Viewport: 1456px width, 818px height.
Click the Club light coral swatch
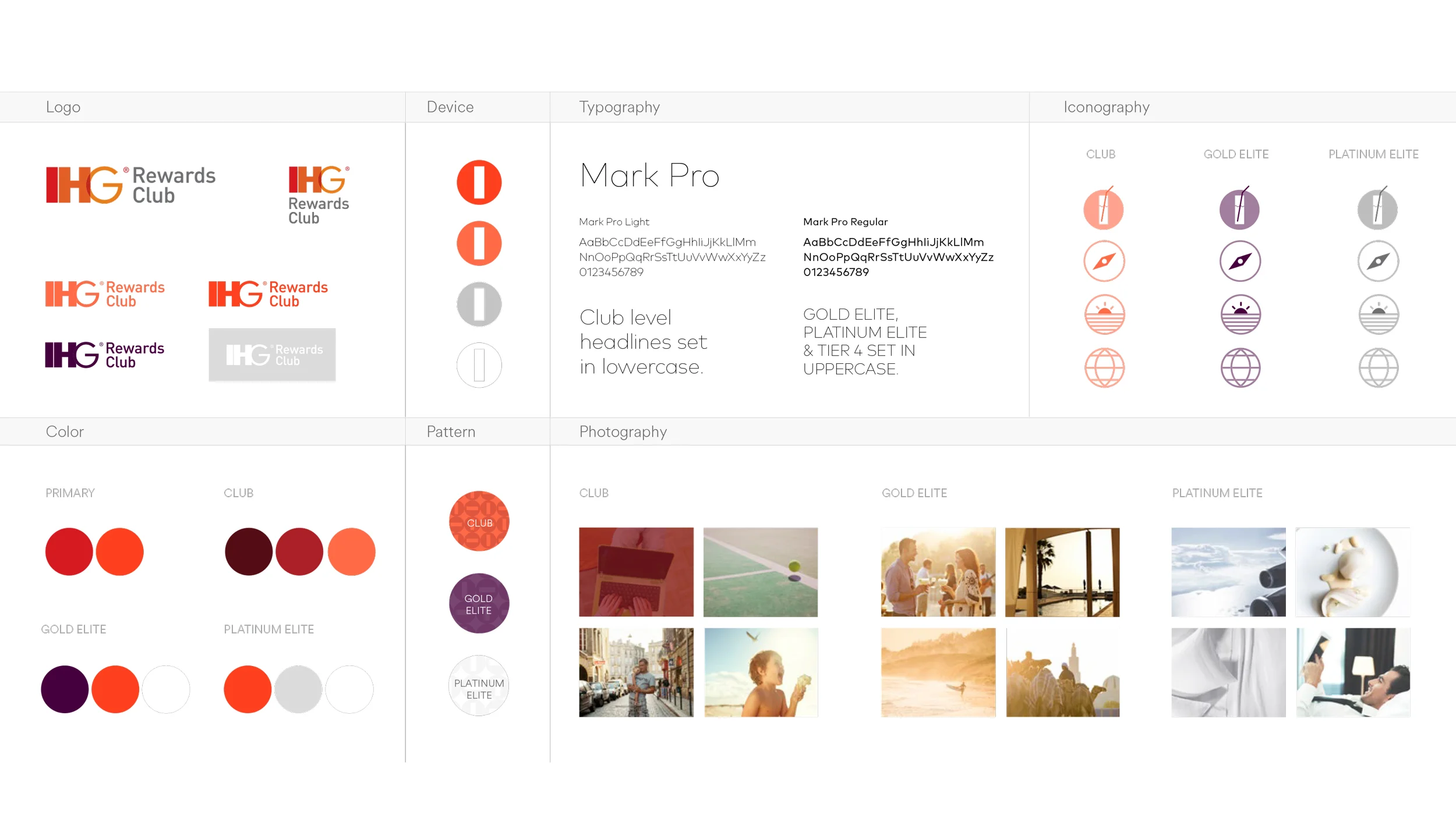coord(352,552)
